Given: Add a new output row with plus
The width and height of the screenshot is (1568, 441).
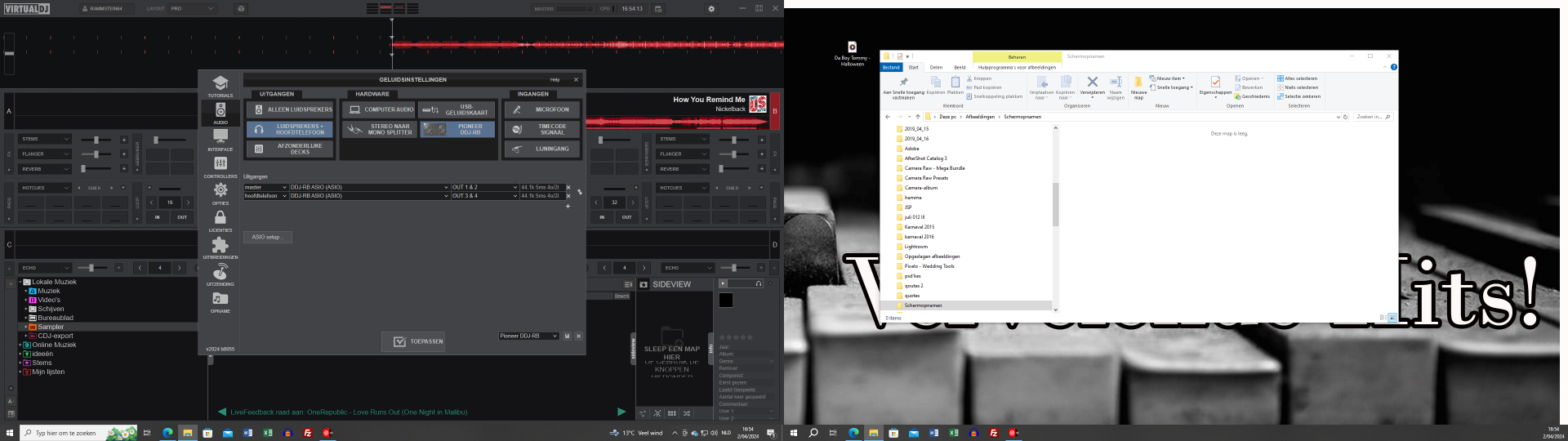Looking at the screenshot, I should point(568,206).
